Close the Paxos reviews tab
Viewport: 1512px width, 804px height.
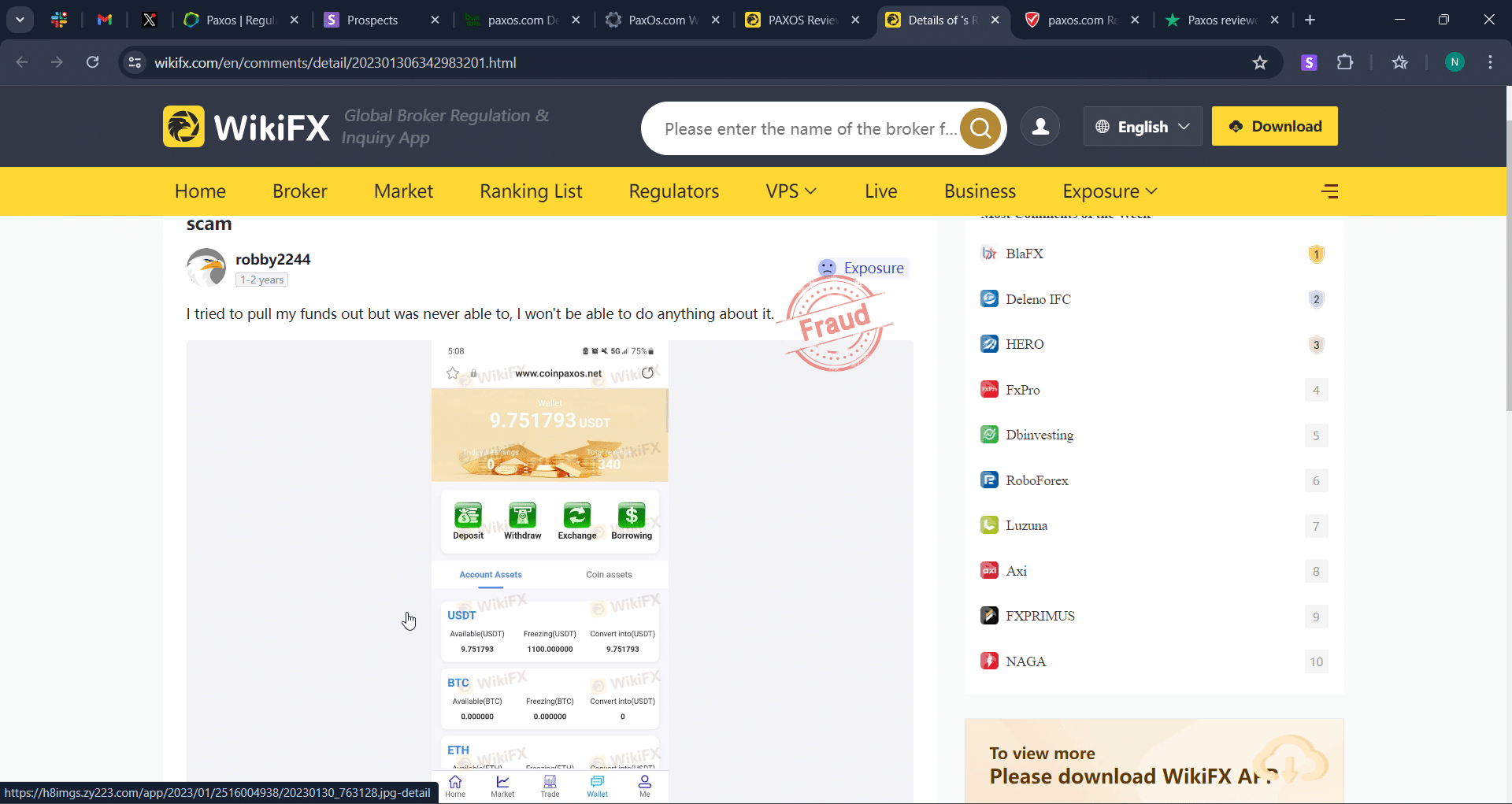click(1275, 20)
